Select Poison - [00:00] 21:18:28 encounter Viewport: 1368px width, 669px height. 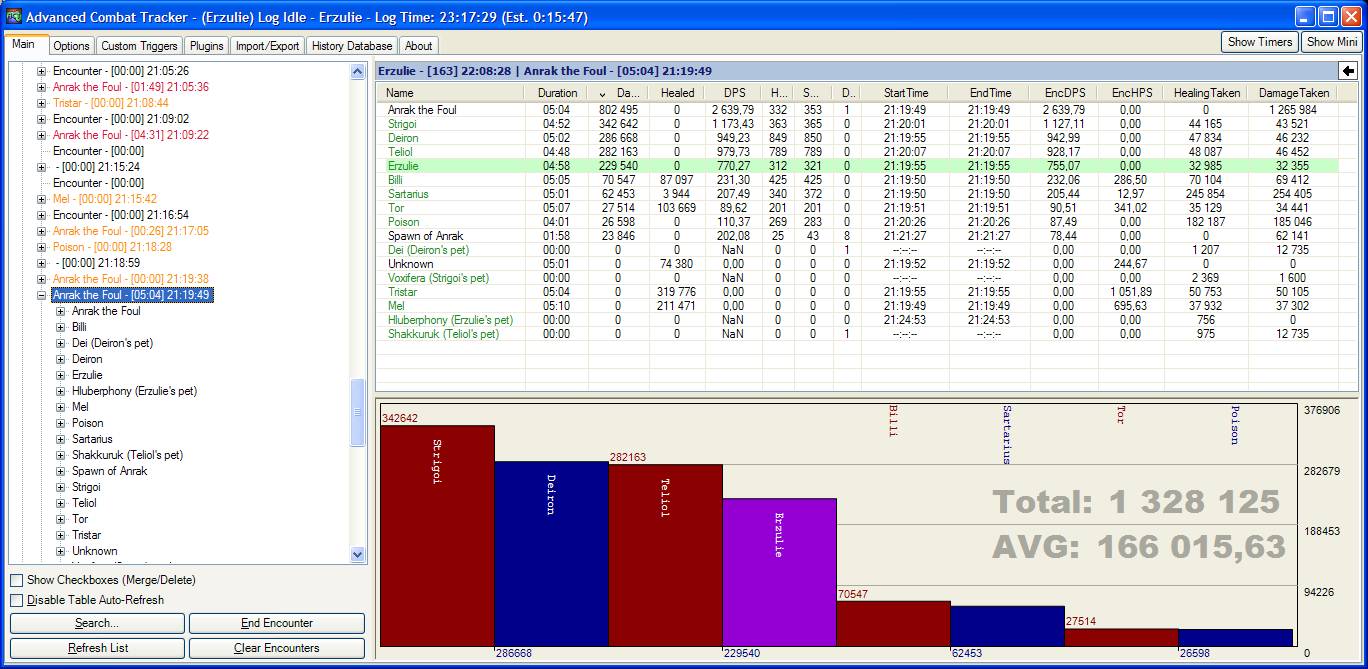112,247
